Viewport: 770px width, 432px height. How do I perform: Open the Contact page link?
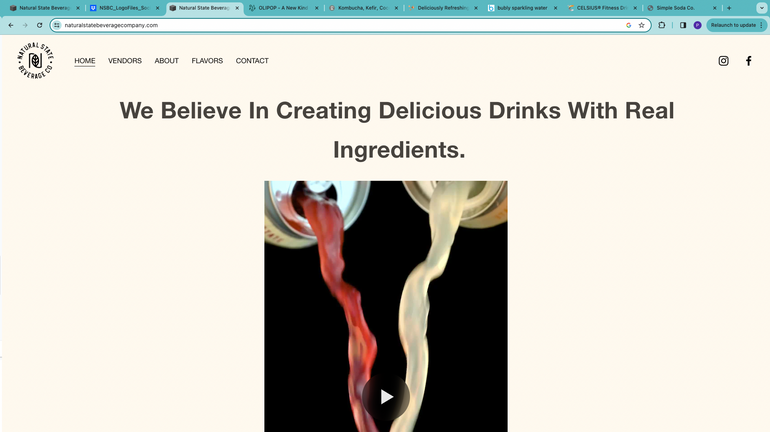(x=252, y=61)
